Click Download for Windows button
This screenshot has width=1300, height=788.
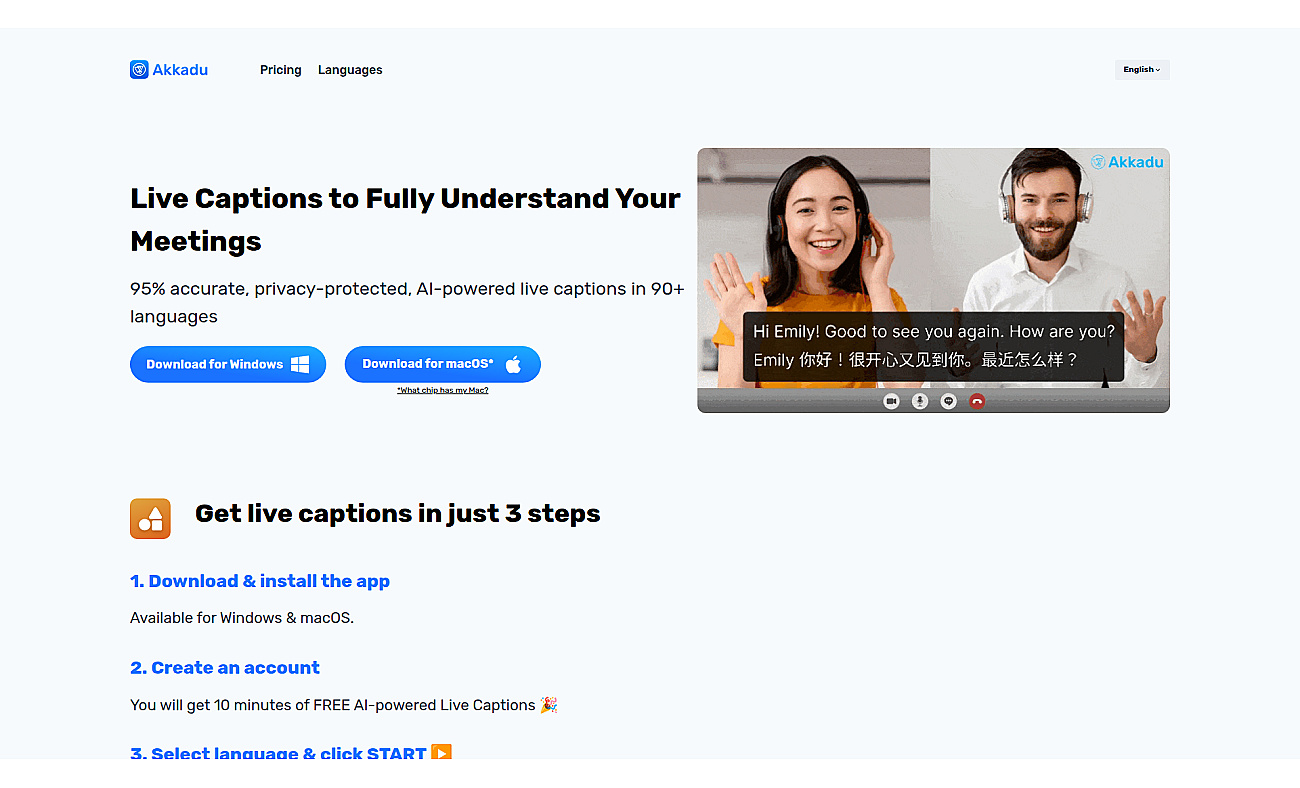click(228, 364)
